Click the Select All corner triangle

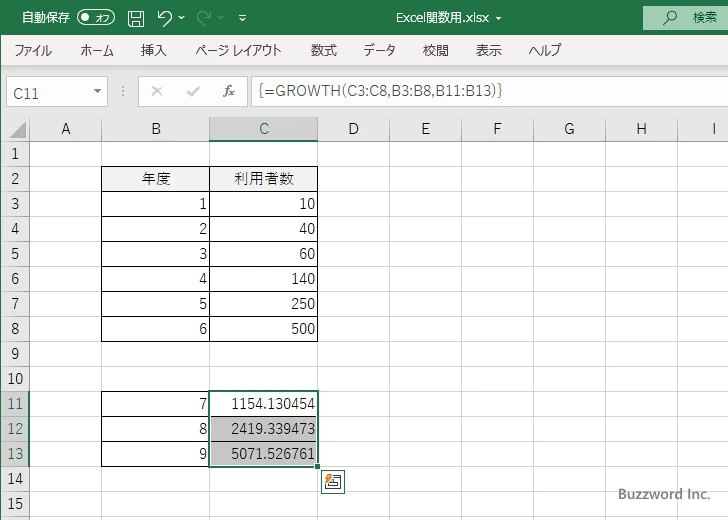(x=17, y=129)
